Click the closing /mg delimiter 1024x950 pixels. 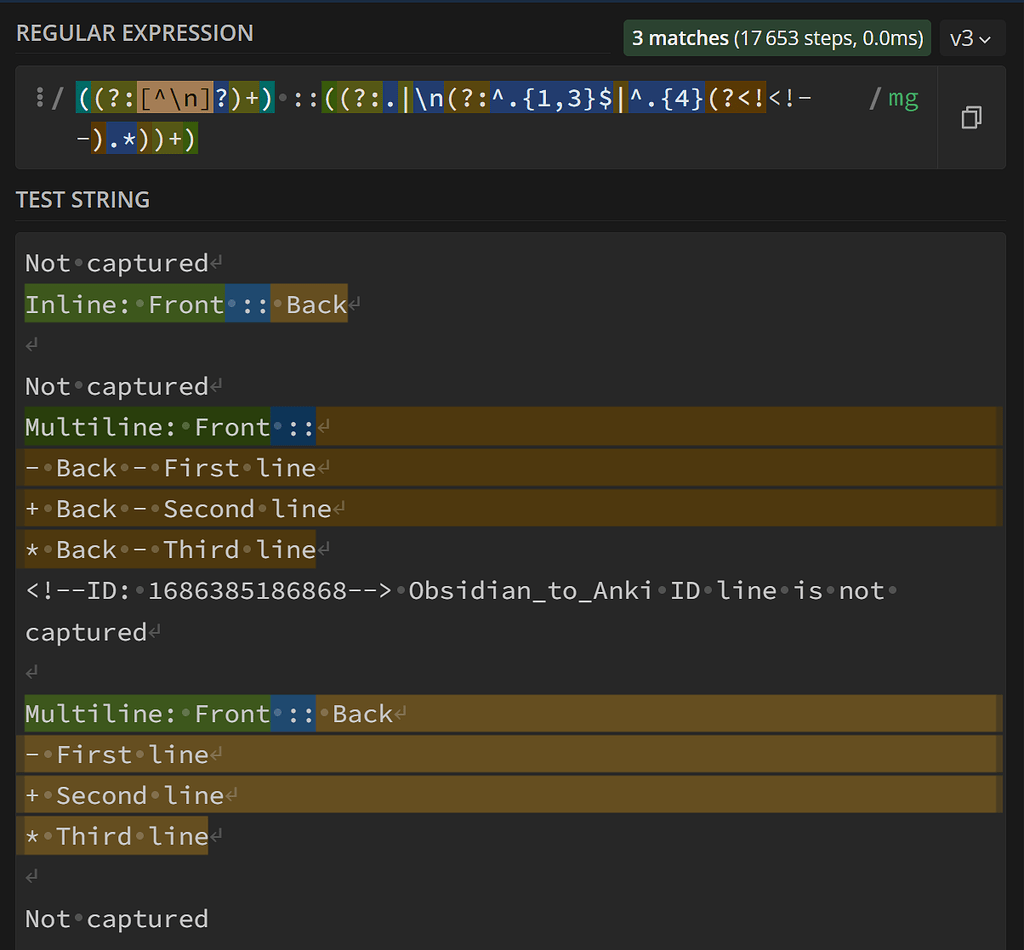coord(874,98)
